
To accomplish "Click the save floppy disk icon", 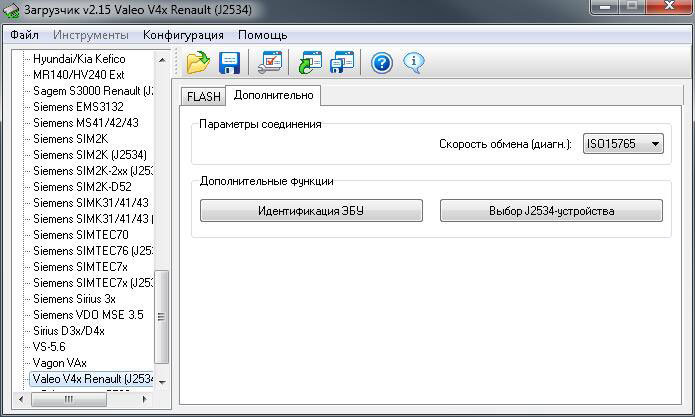I will 230,63.
